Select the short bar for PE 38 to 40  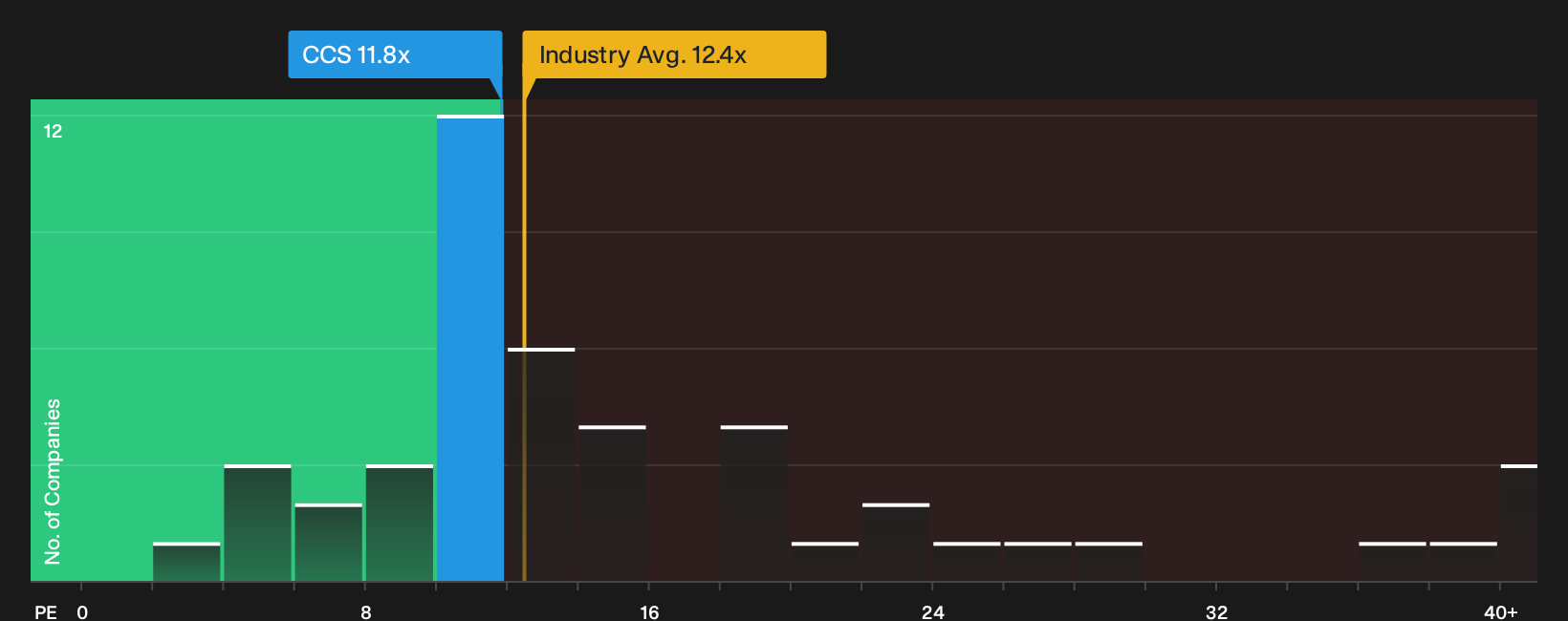[1463, 562]
